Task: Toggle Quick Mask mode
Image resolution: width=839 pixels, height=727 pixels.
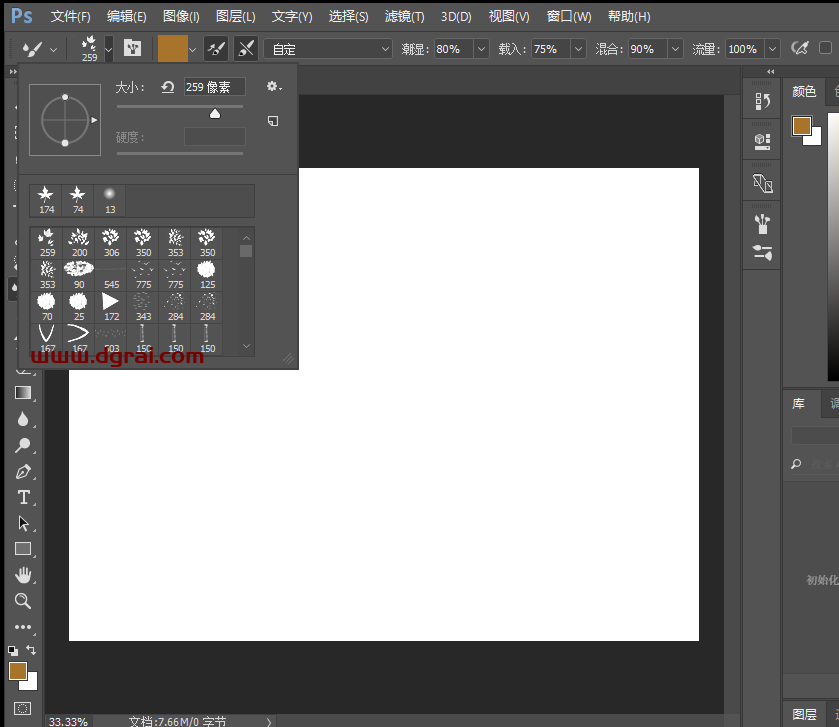Action: pyautogui.click(x=23, y=708)
